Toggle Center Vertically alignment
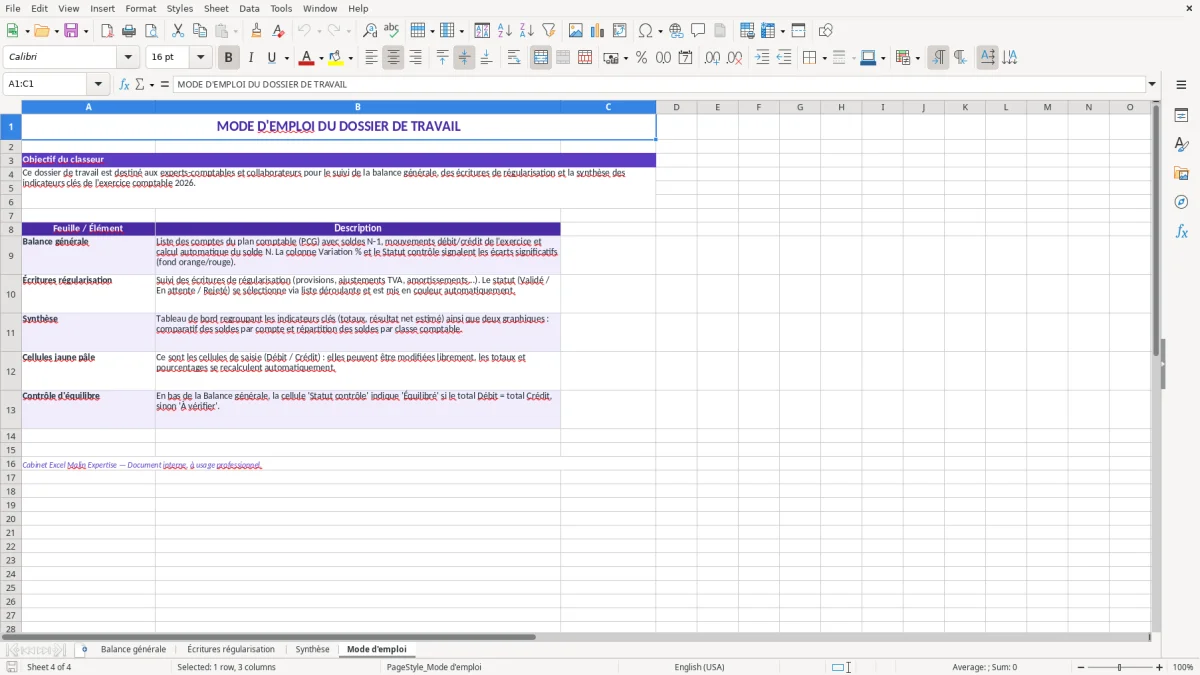This screenshot has width=1200, height=675. [x=464, y=58]
